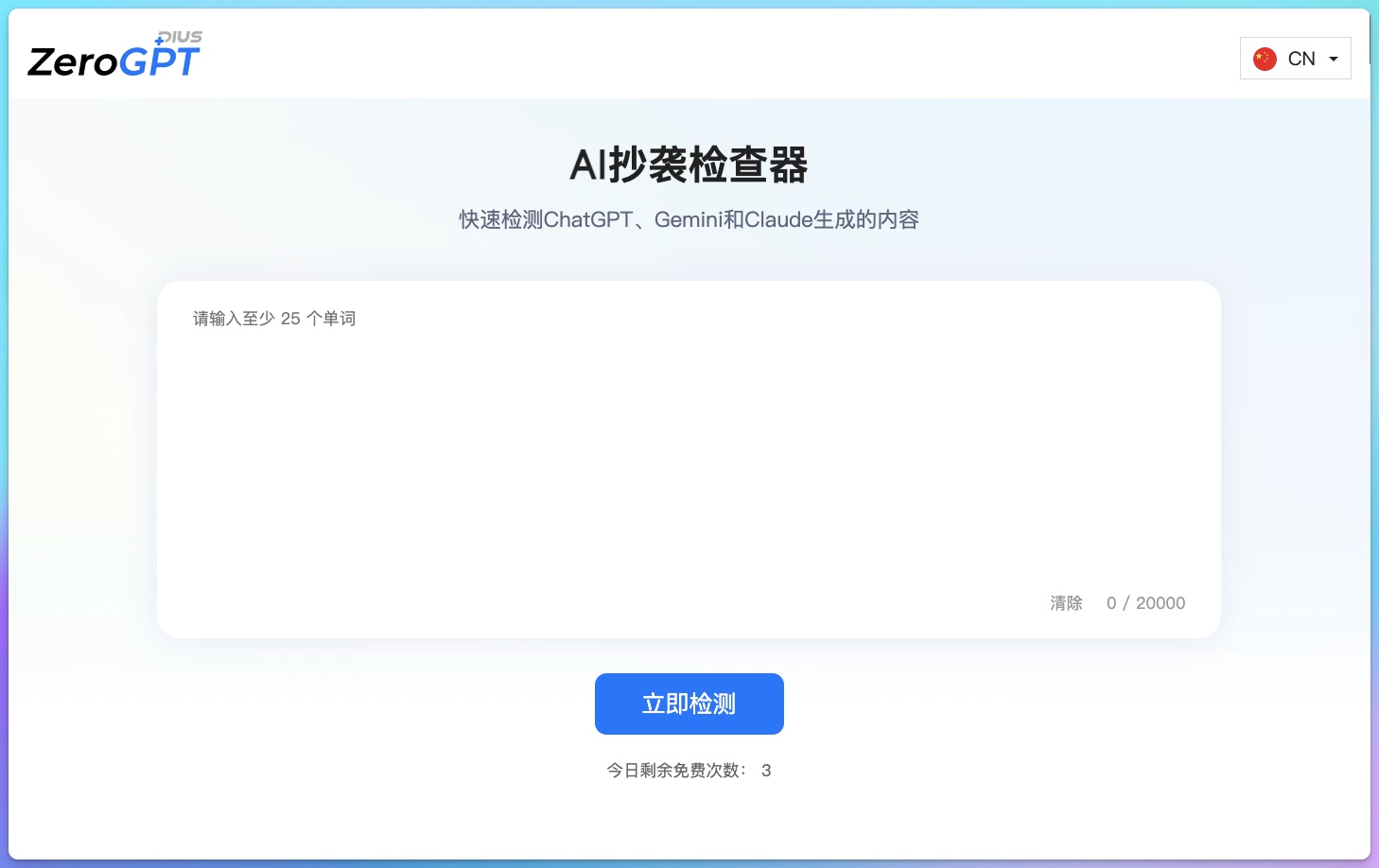The height and width of the screenshot is (868, 1379).
Task: Click the black "Zero" part of the logo
Action: [72, 63]
